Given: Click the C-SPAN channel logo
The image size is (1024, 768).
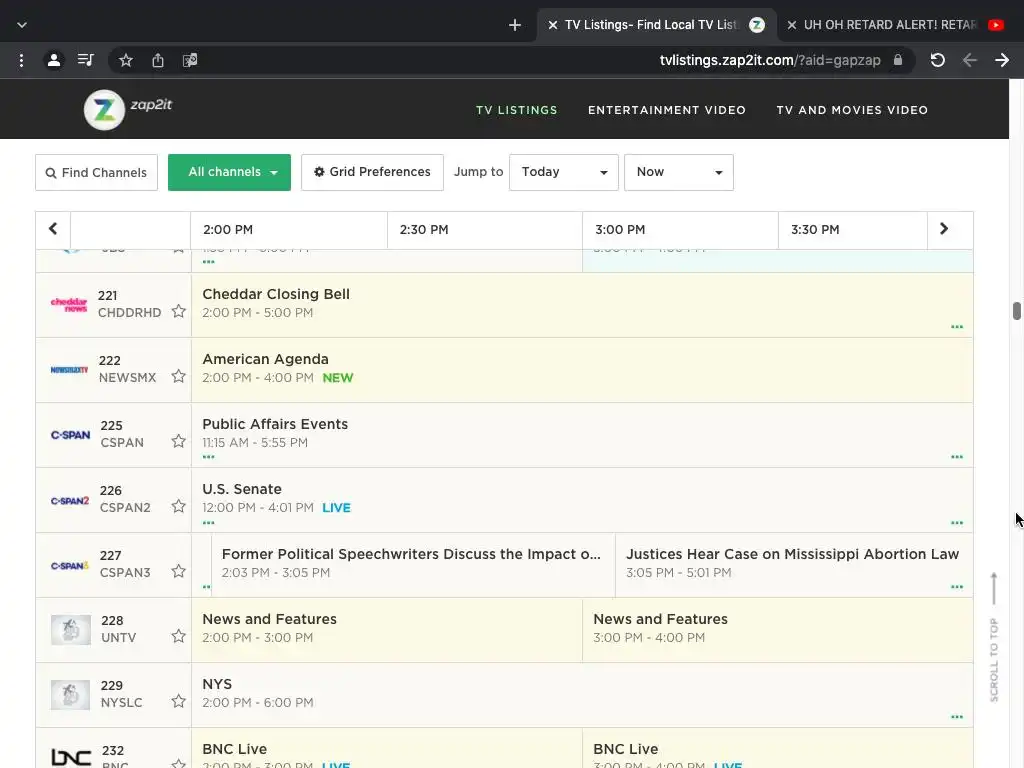Looking at the screenshot, I should coord(70,435).
